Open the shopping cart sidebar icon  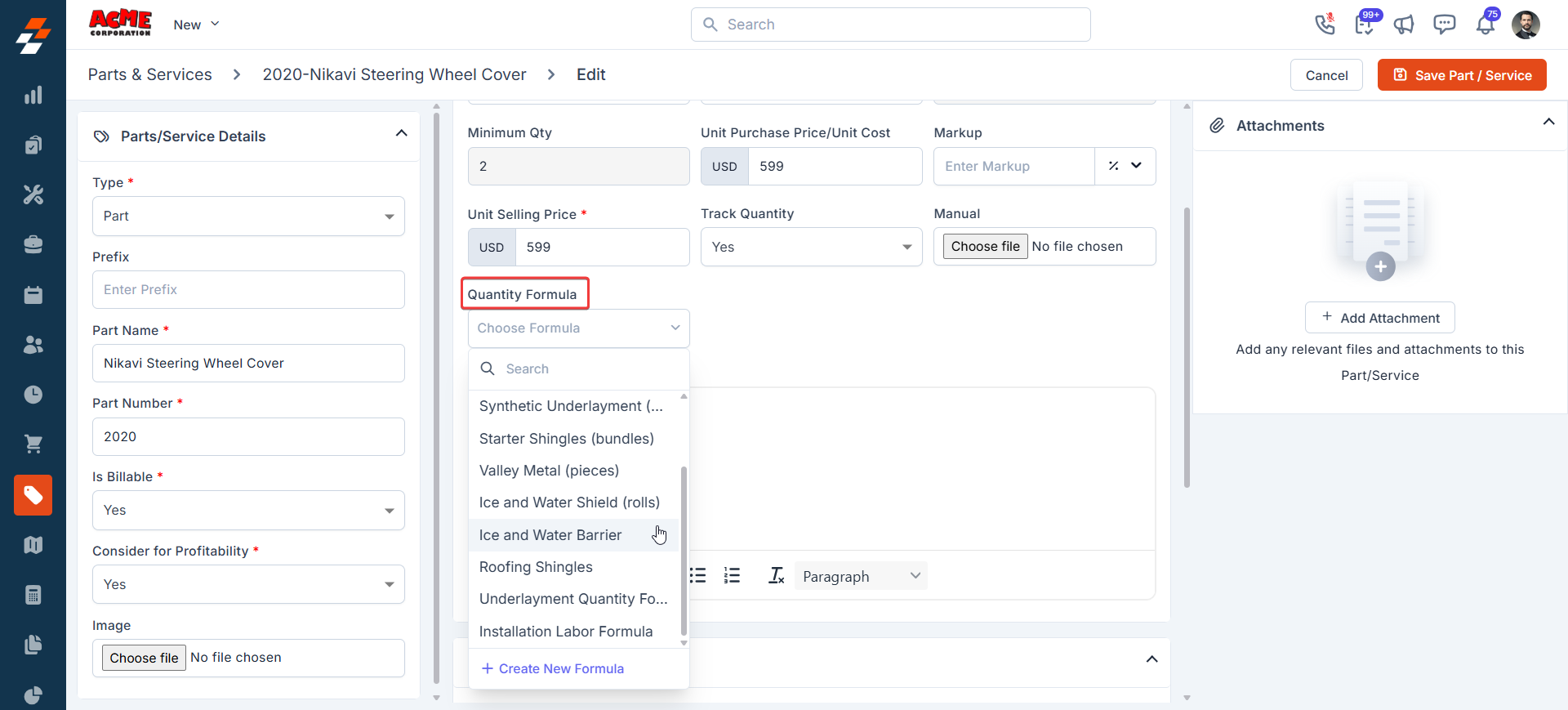pos(33,444)
